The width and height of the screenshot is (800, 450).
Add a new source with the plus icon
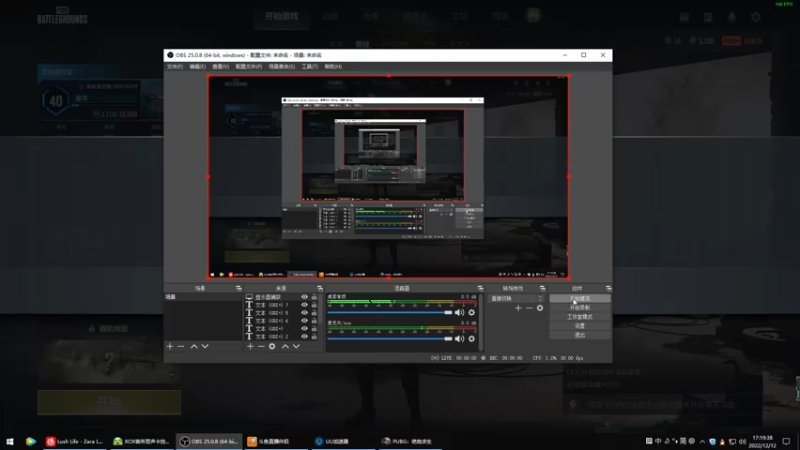pos(250,346)
